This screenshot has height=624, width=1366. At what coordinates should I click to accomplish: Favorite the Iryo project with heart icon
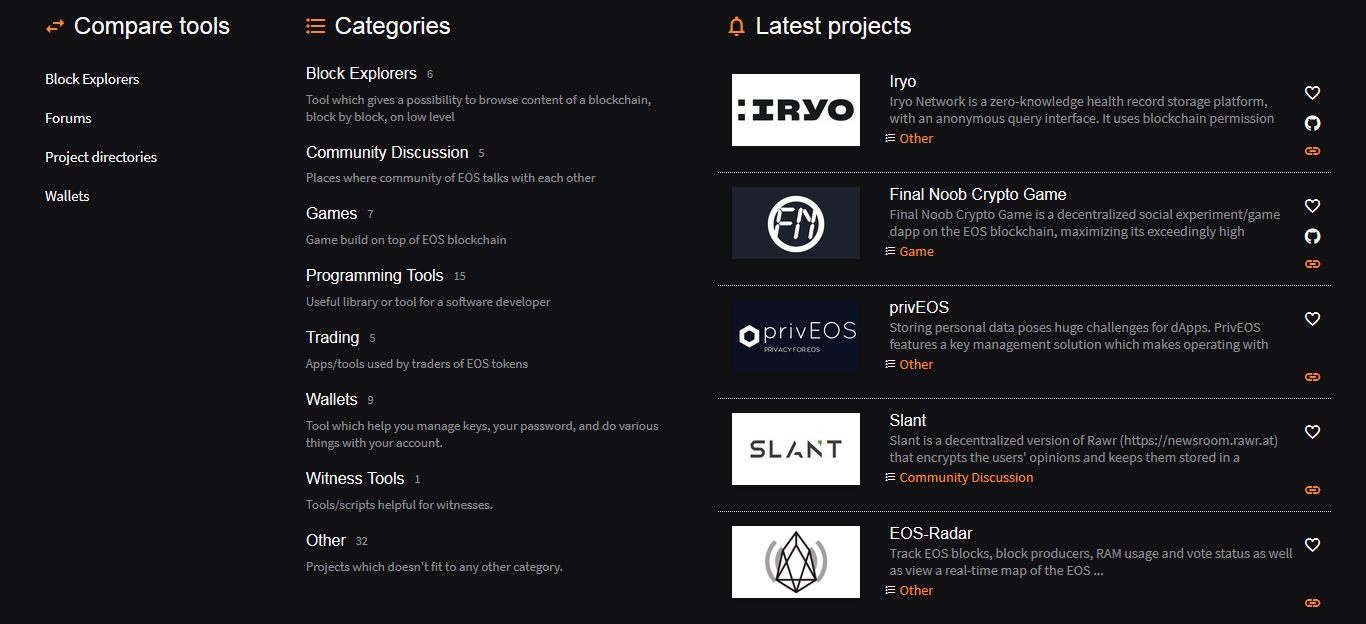1313,93
